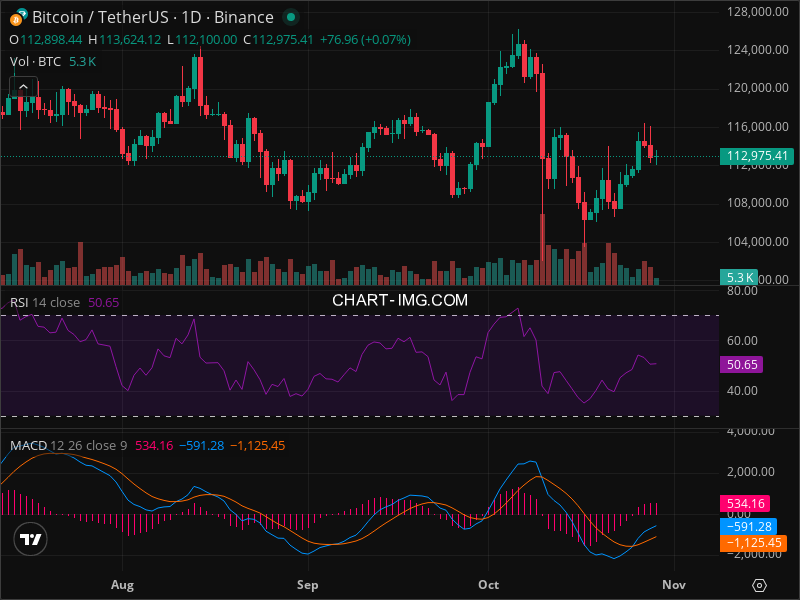The image size is (800, 600).
Task: Click the Nov label on time axis
Action: tap(674, 584)
